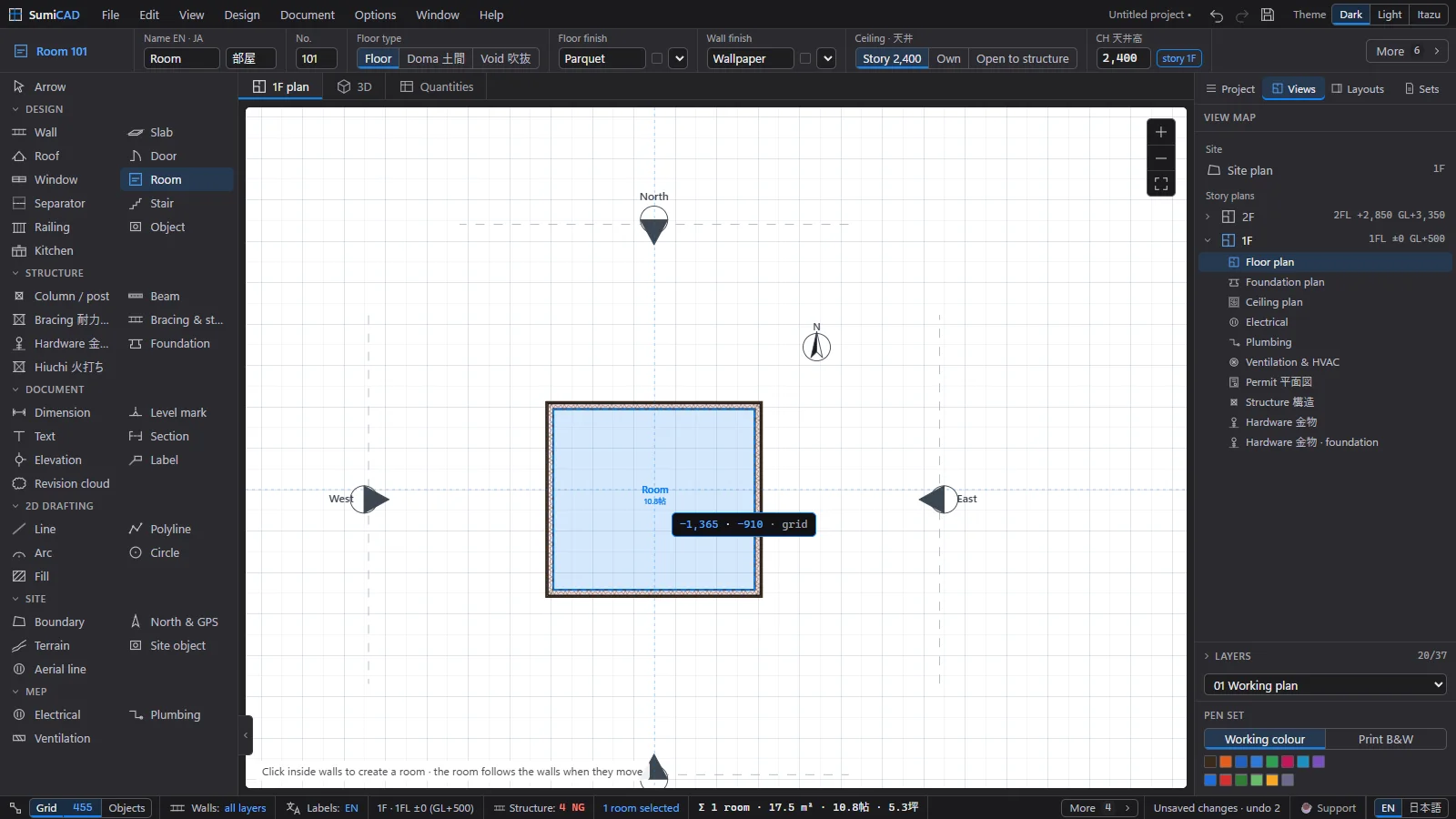Select the Polyline drafting tool
Screen dimensions: 1456x819
[177, 530]
